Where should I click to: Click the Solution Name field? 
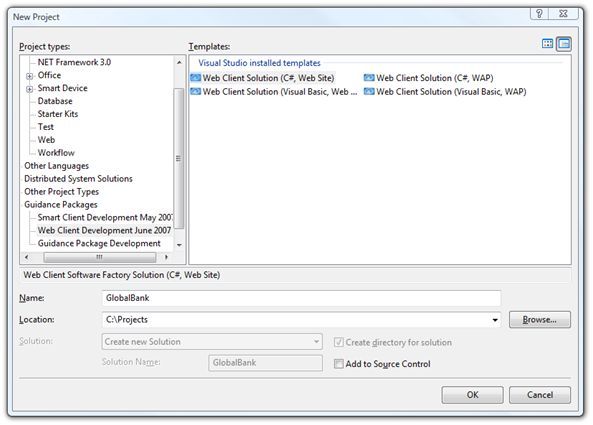tap(265, 363)
